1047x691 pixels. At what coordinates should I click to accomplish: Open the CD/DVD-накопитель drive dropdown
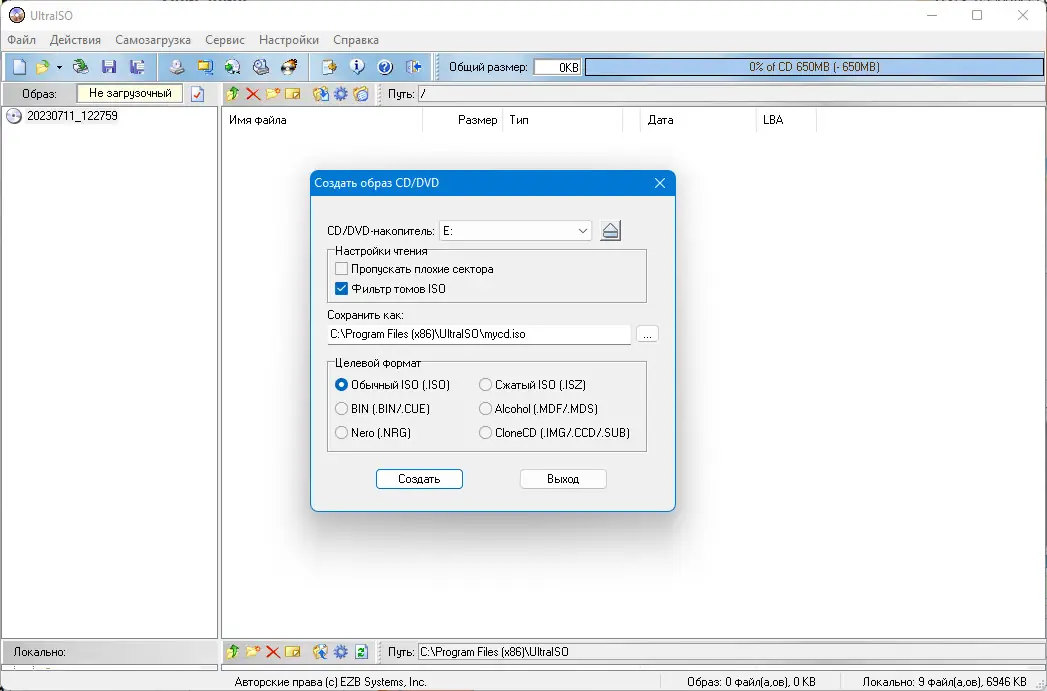point(515,231)
